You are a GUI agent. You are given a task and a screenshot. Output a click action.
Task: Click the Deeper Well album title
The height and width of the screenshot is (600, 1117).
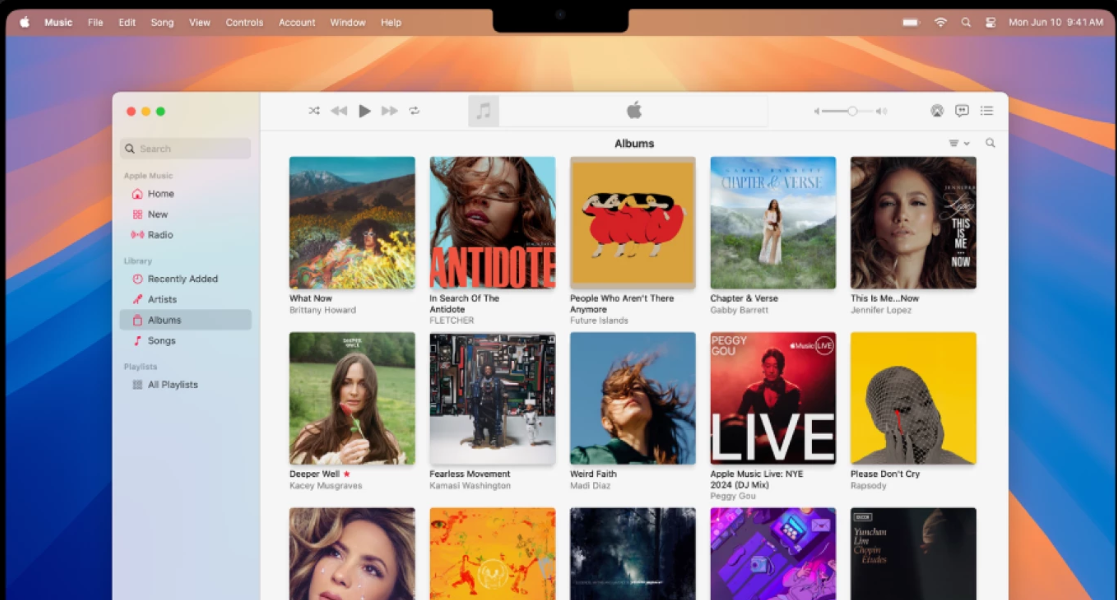point(314,474)
